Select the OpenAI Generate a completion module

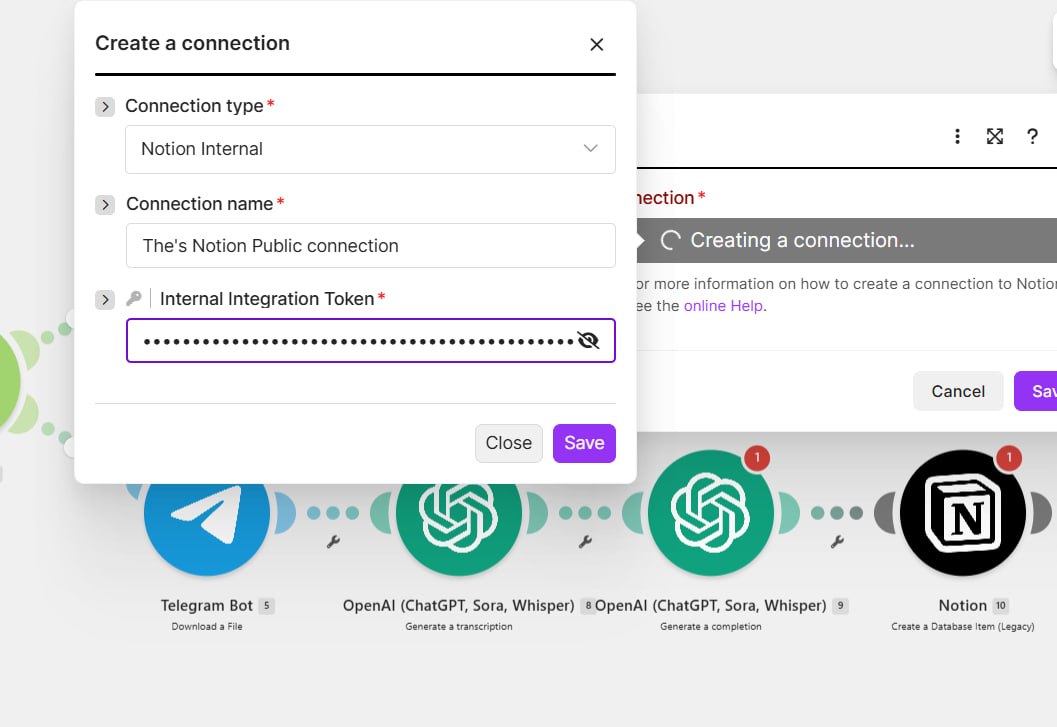coord(711,513)
